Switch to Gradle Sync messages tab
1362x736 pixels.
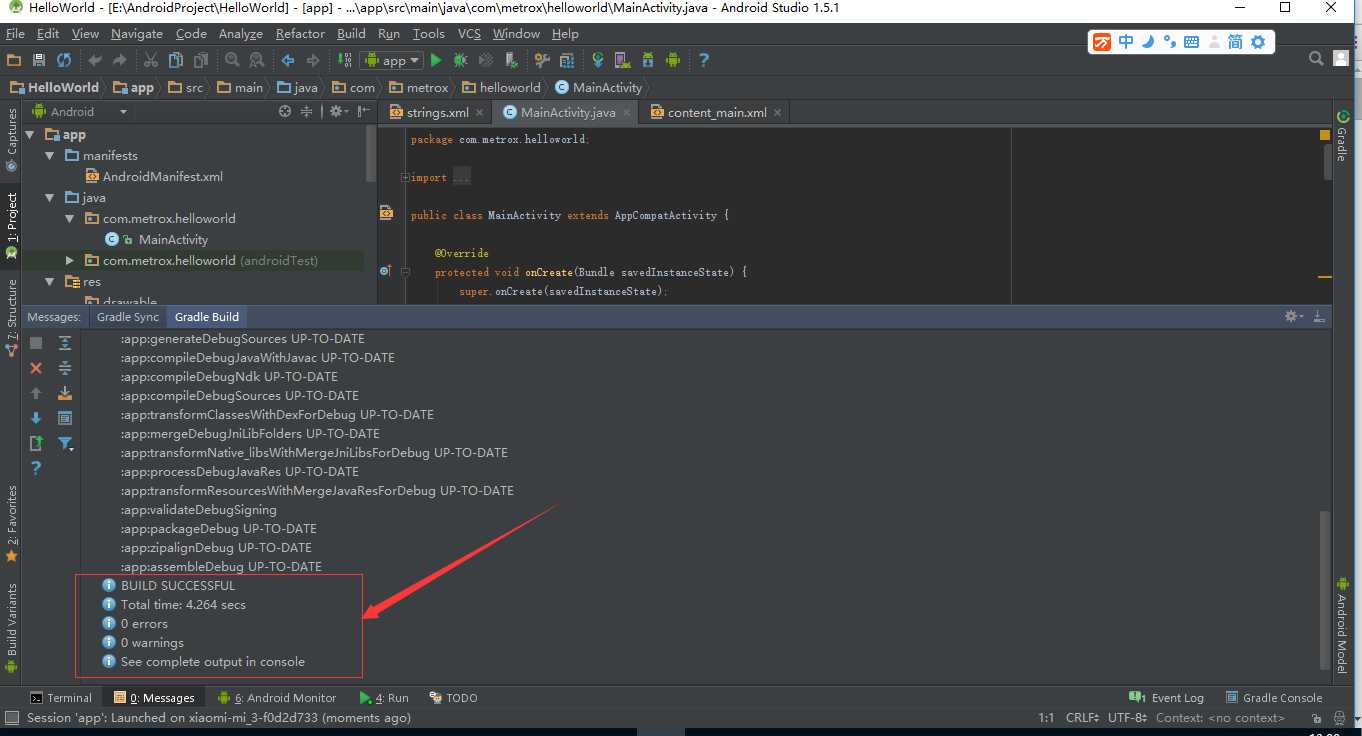click(128, 317)
